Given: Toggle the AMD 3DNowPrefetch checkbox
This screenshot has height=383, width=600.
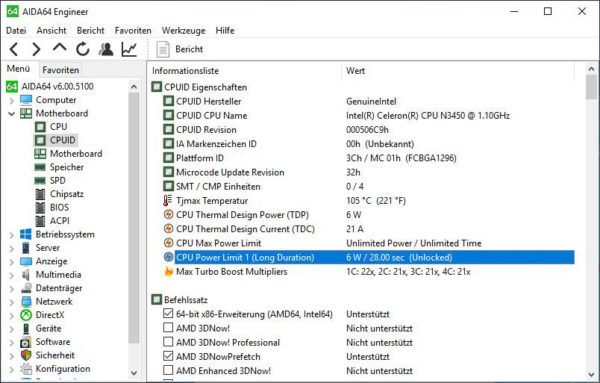Looking at the screenshot, I should (x=168, y=356).
